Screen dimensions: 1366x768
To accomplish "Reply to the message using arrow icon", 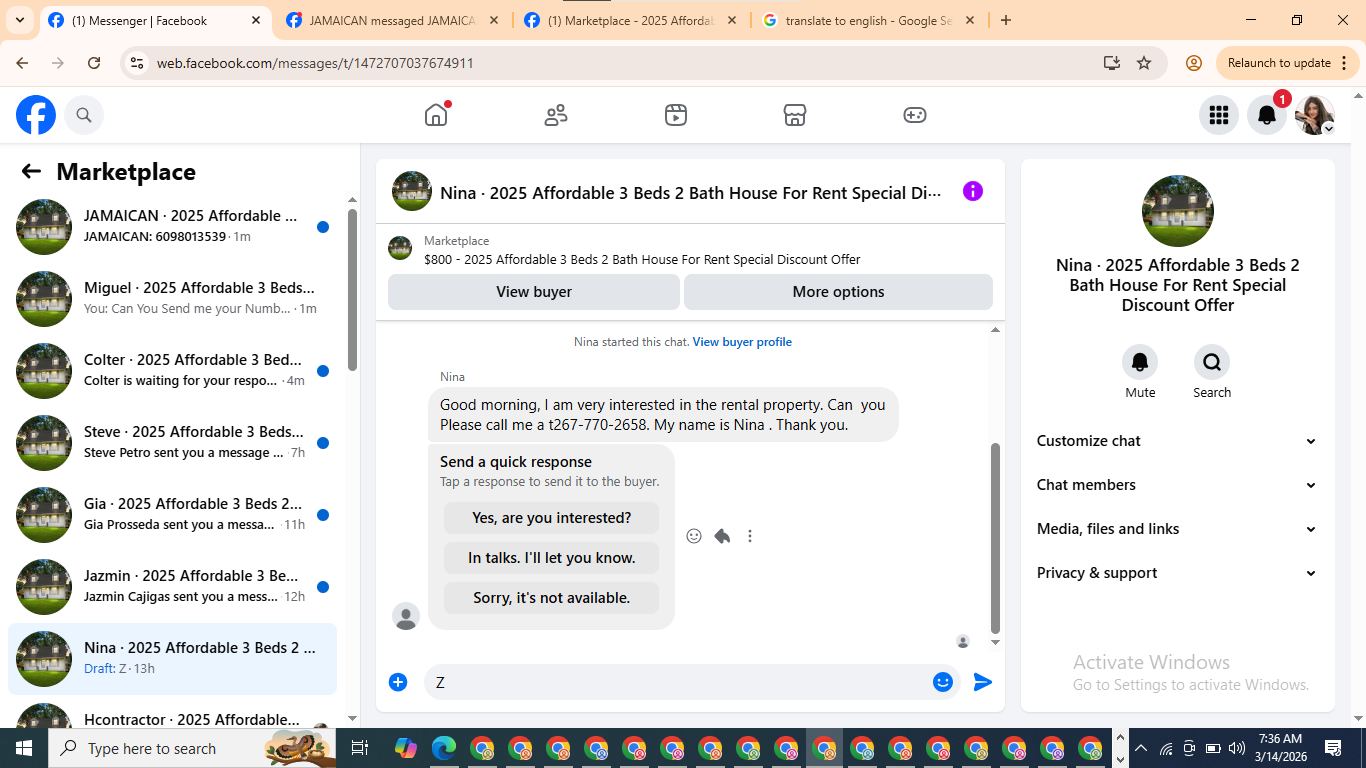I will pos(722,536).
